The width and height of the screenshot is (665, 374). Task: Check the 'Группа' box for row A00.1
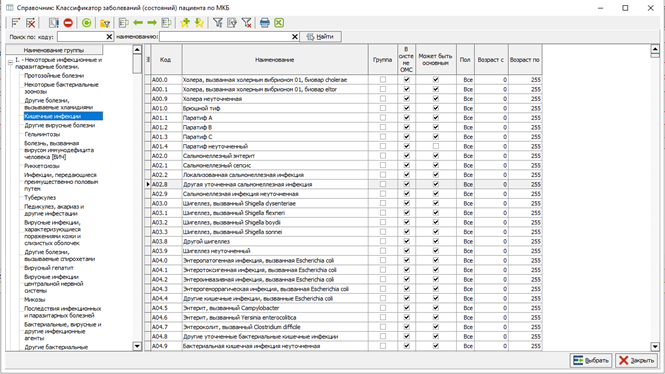383,89
